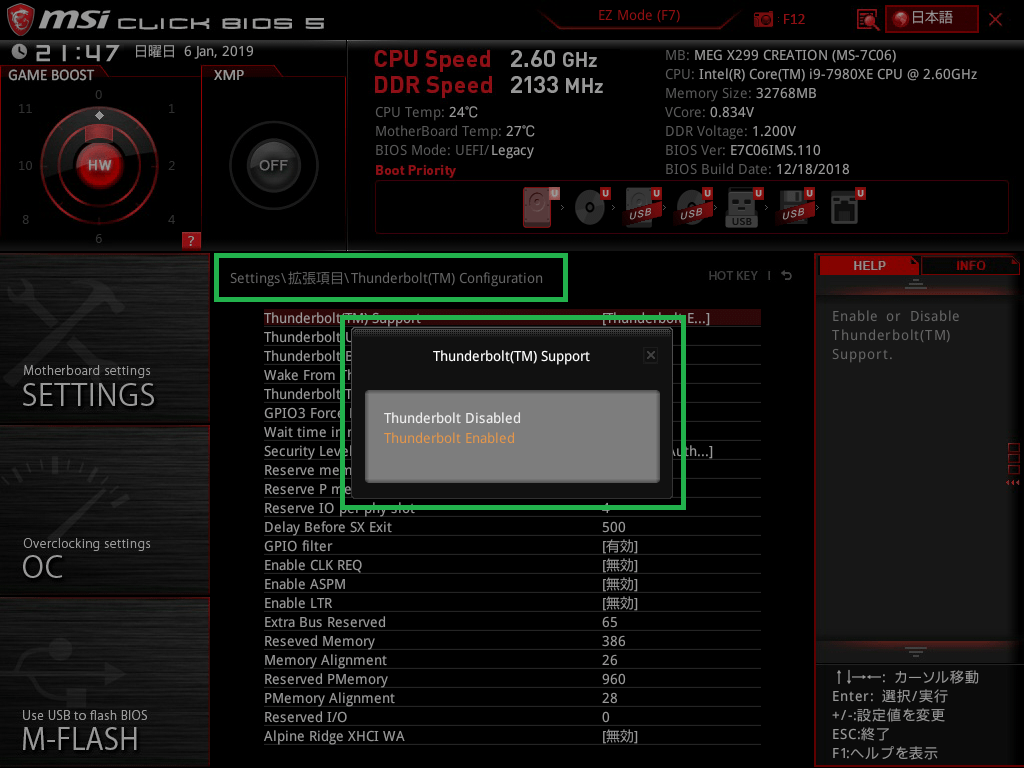1024x768 pixels.
Task: Click the BIOS Ver E7C06IMS.110 line
Action: point(743,150)
